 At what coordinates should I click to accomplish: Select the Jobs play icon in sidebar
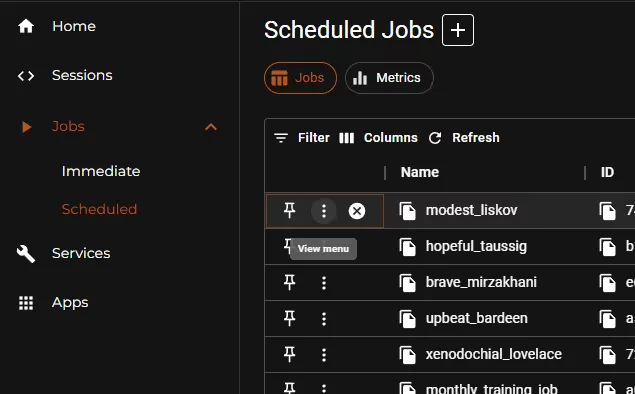point(27,127)
